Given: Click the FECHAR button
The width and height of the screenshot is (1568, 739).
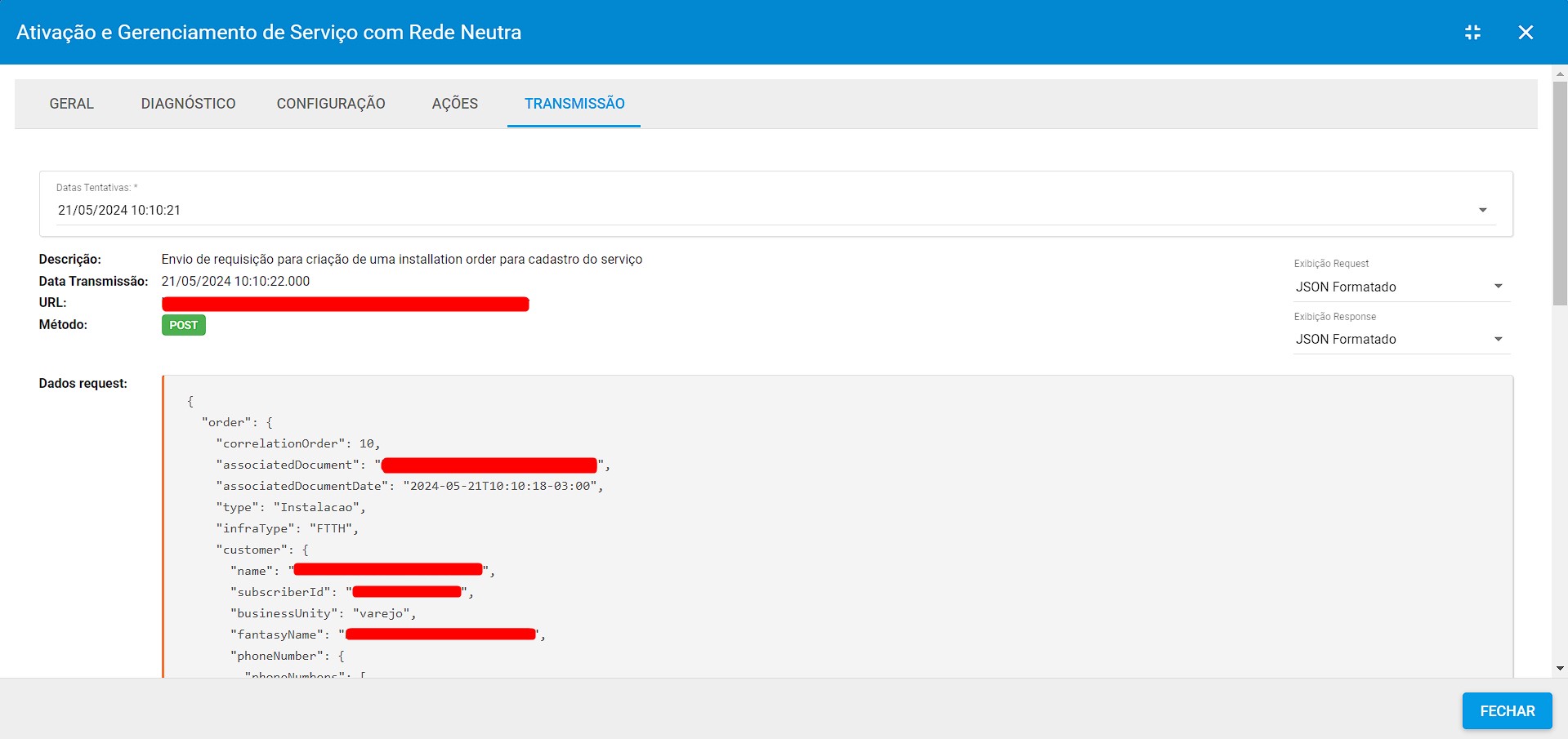Looking at the screenshot, I should 1508,711.
